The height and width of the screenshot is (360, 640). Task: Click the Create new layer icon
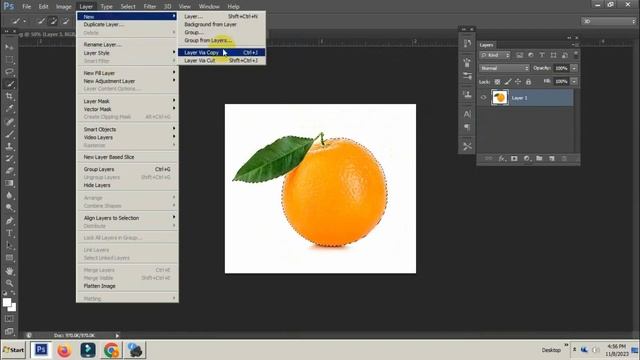point(552,158)
